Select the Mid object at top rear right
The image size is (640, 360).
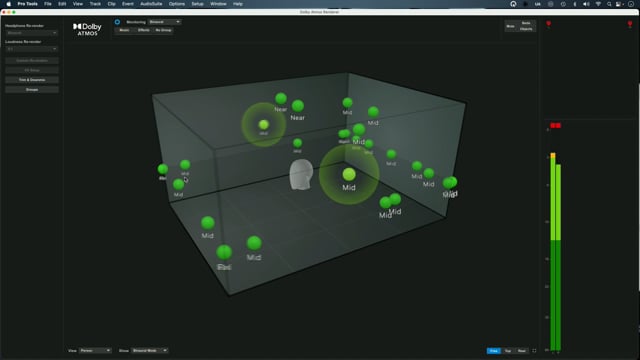click(x=373, y=112)
